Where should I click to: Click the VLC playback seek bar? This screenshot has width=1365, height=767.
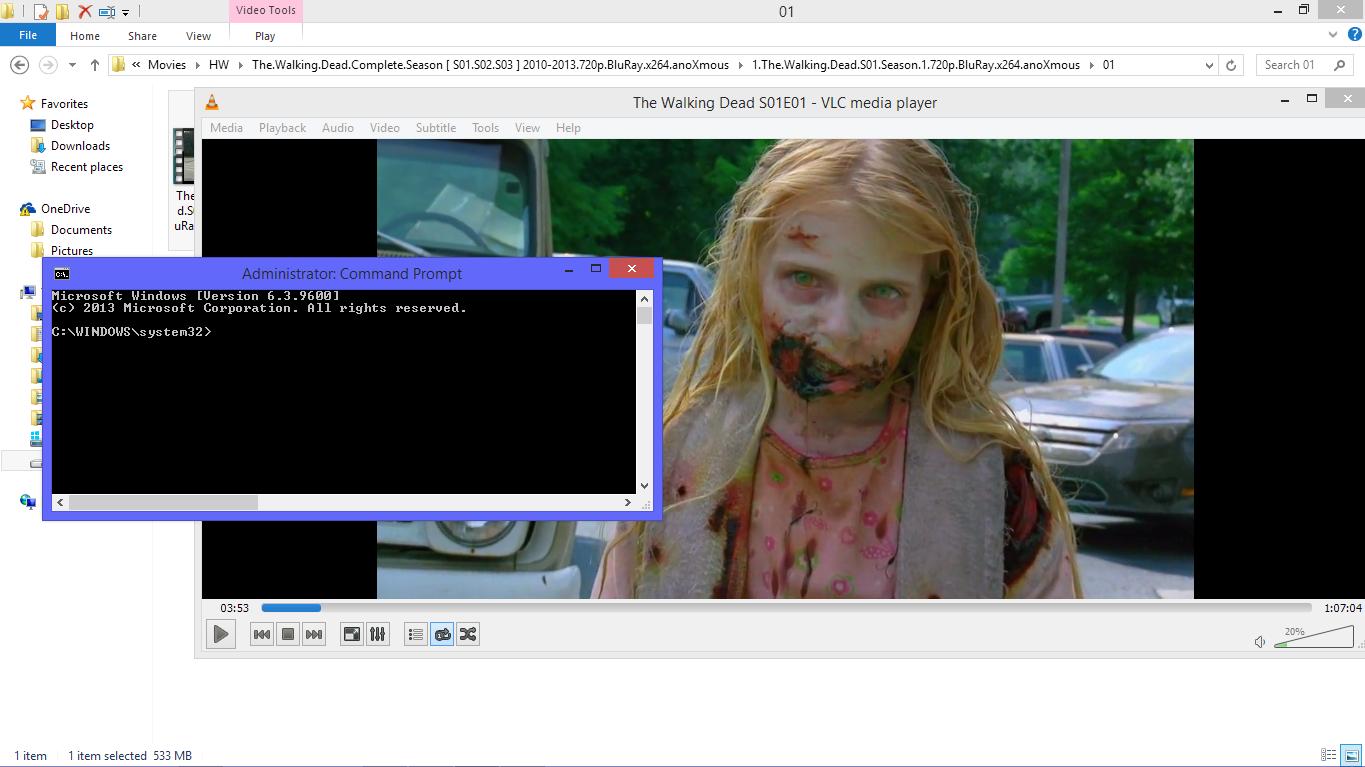coord(785,608)
